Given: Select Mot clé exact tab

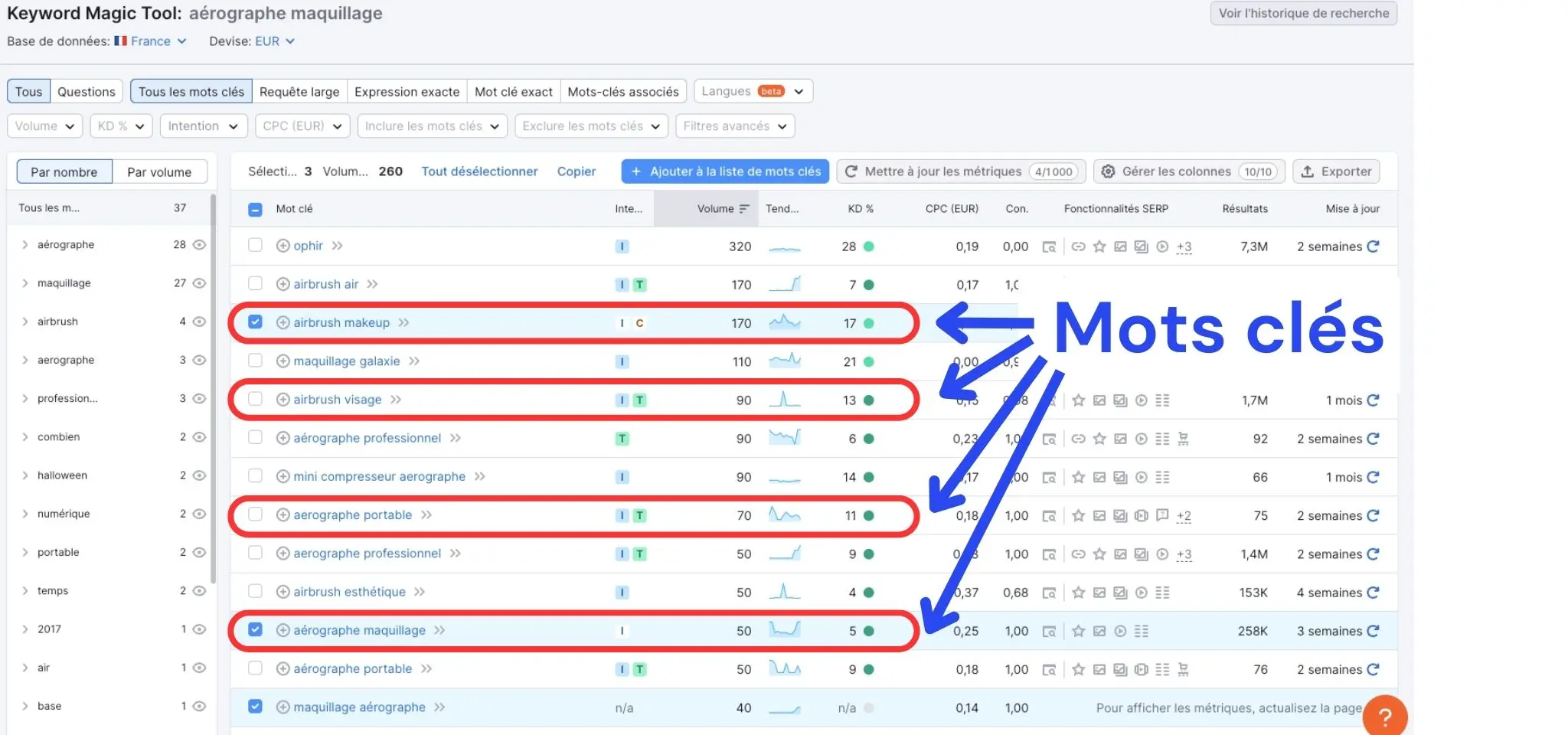Looking at the screenshot, I should pos(513,92).
